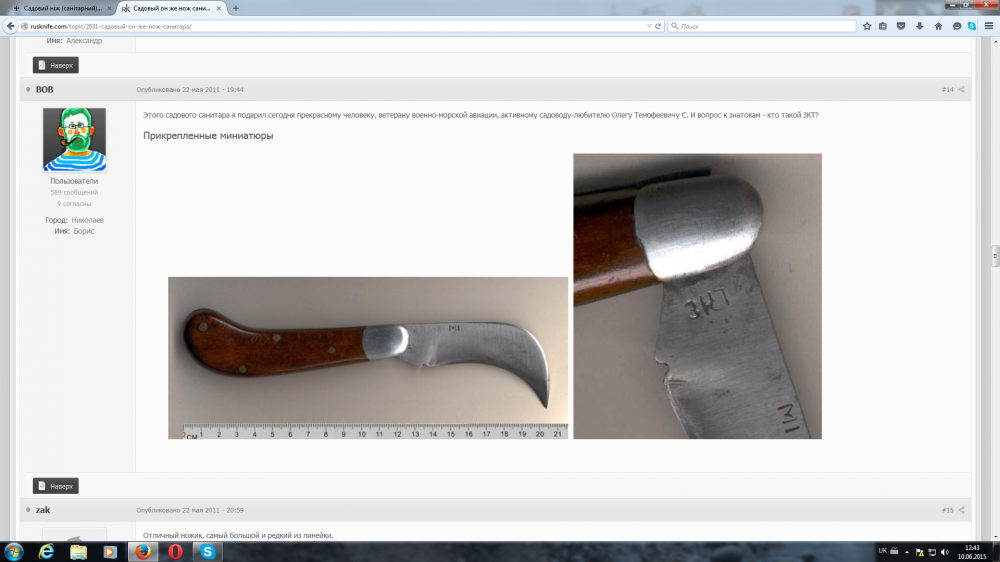1000x562 pixels.
Task: Open the URL bar history dropdown arrow
Action: 648,26
